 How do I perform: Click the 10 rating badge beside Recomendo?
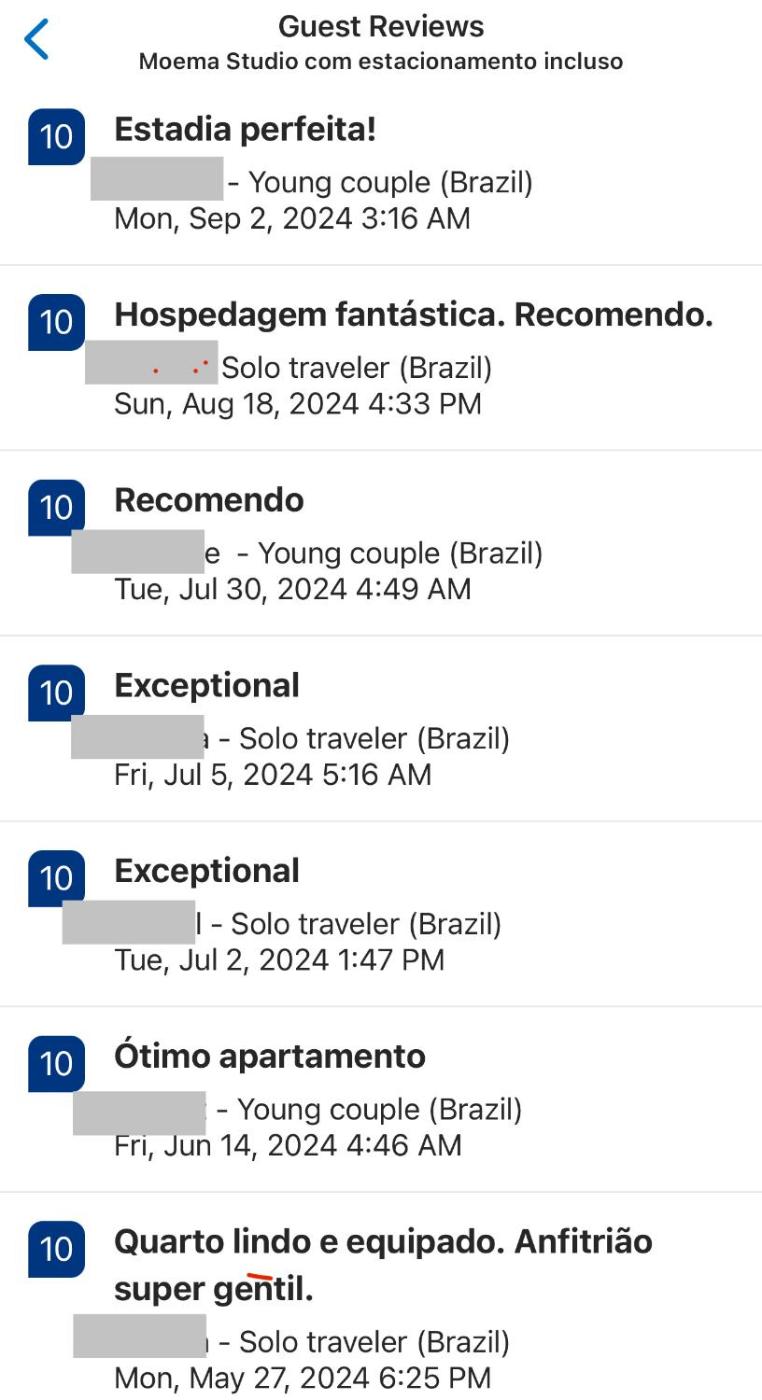tap(56, 507)
